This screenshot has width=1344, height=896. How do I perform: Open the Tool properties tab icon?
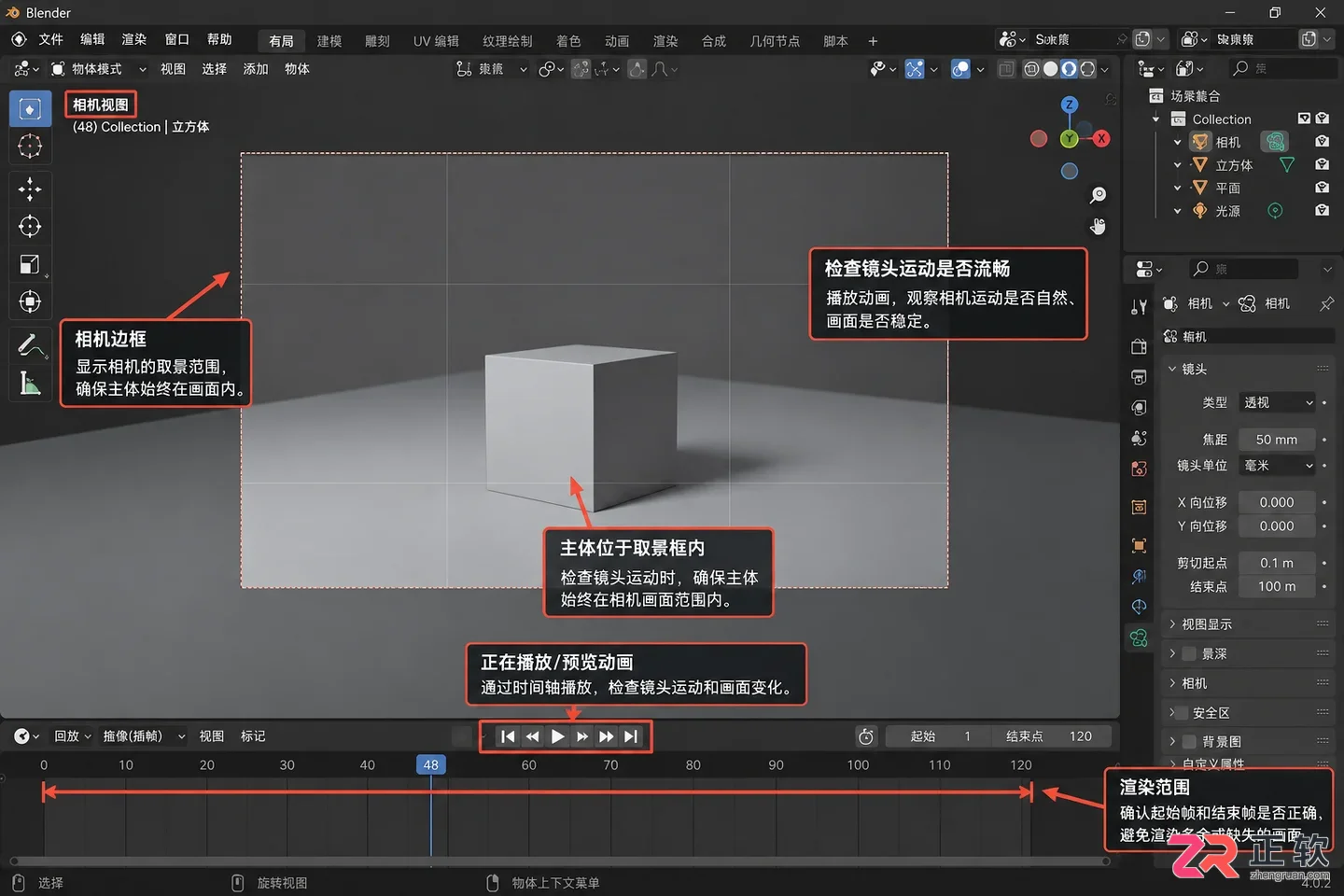tap(1139, 307)
